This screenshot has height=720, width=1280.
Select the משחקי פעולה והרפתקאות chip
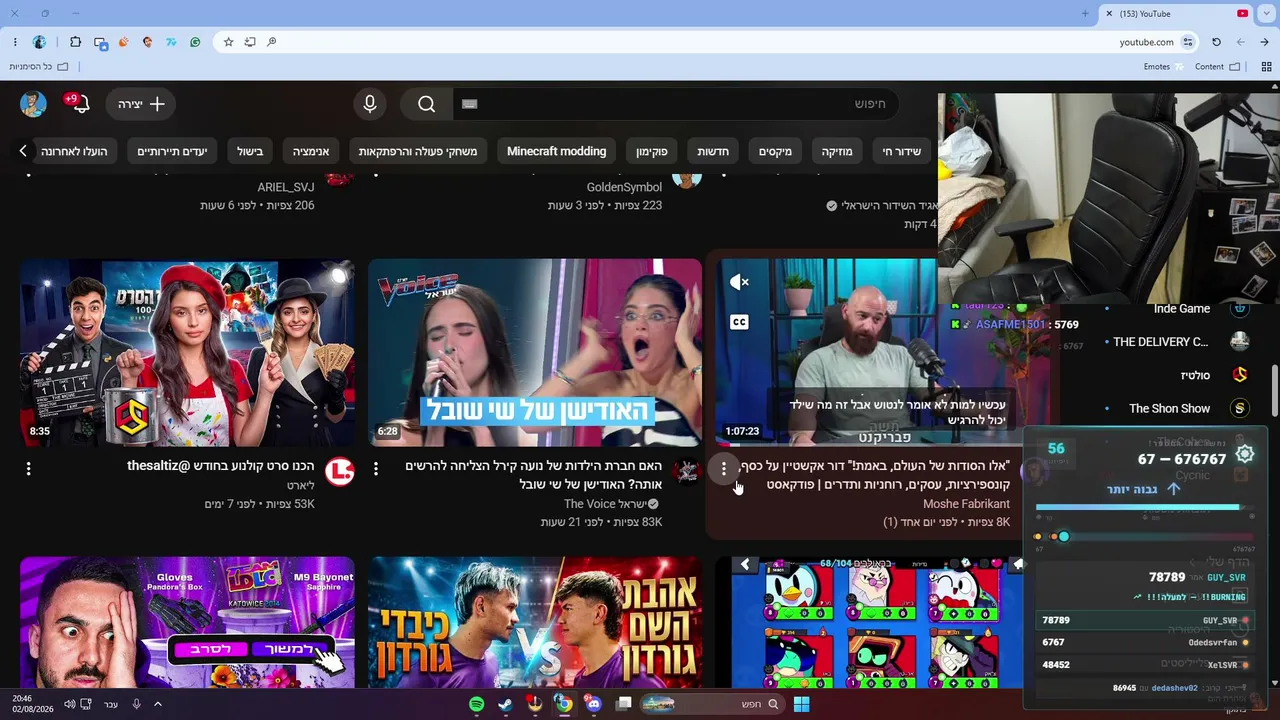(x=418, y=151)
